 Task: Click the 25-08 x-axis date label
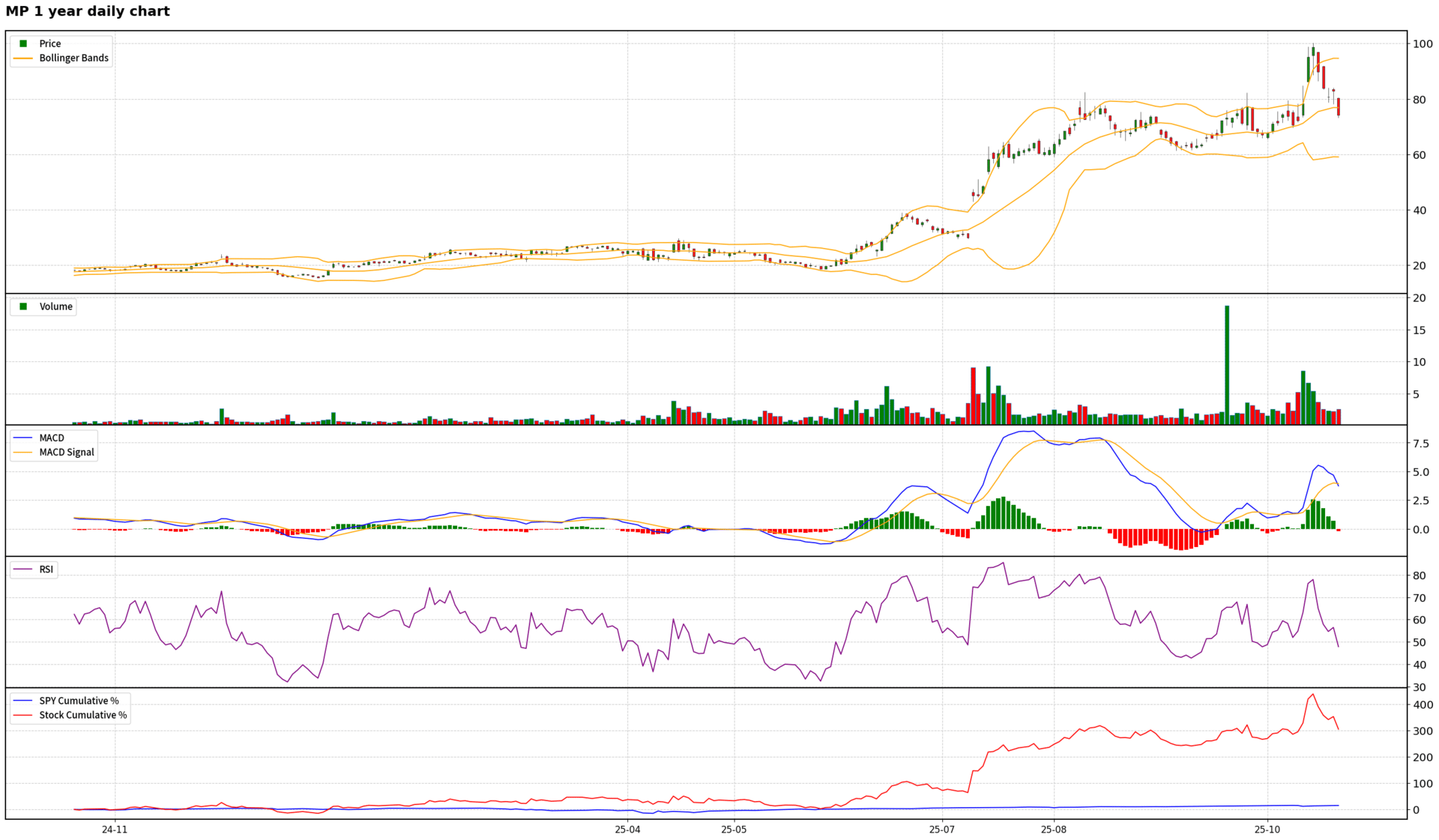click(1053, 829)
